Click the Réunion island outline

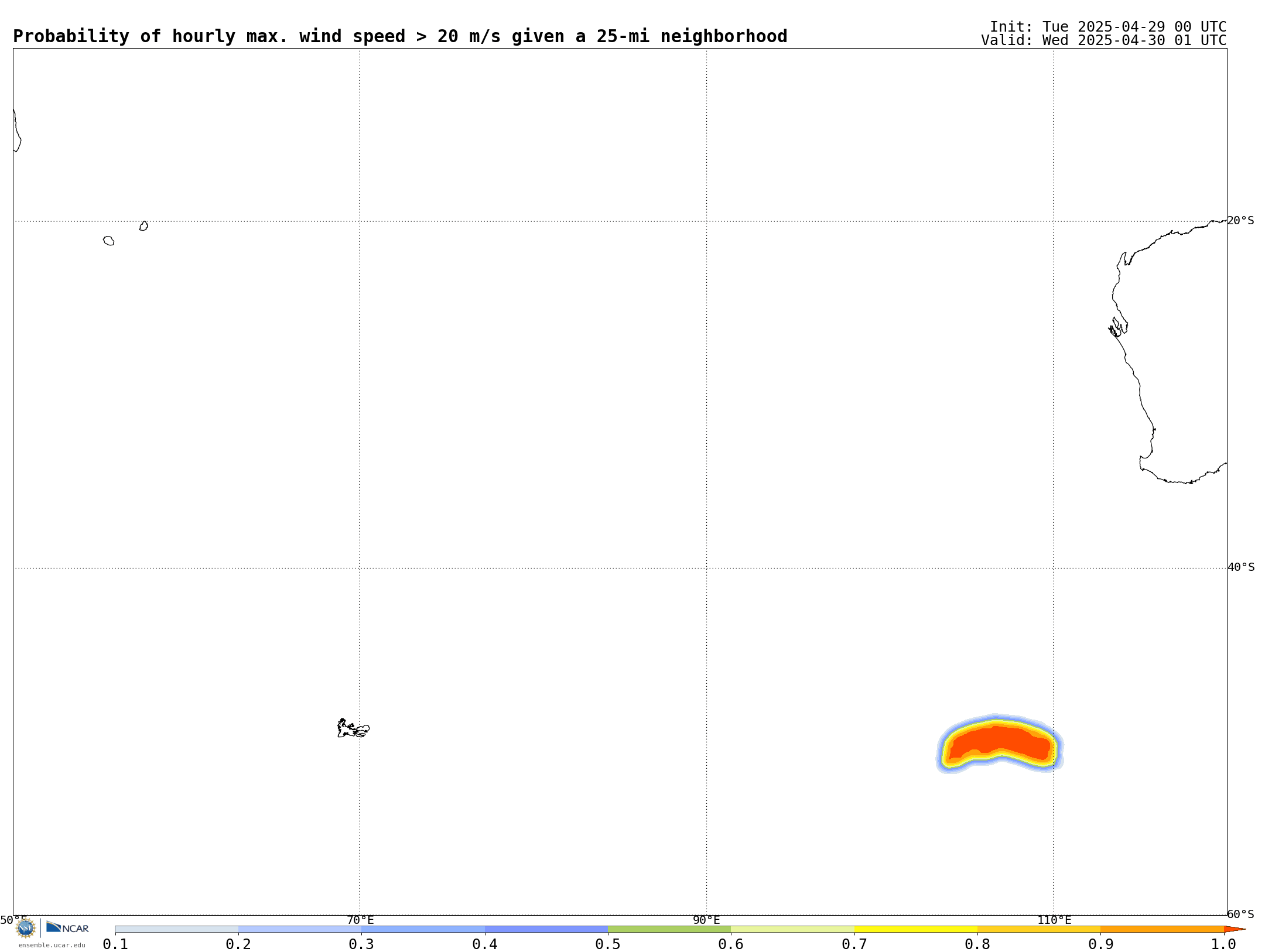pos(109,241)
